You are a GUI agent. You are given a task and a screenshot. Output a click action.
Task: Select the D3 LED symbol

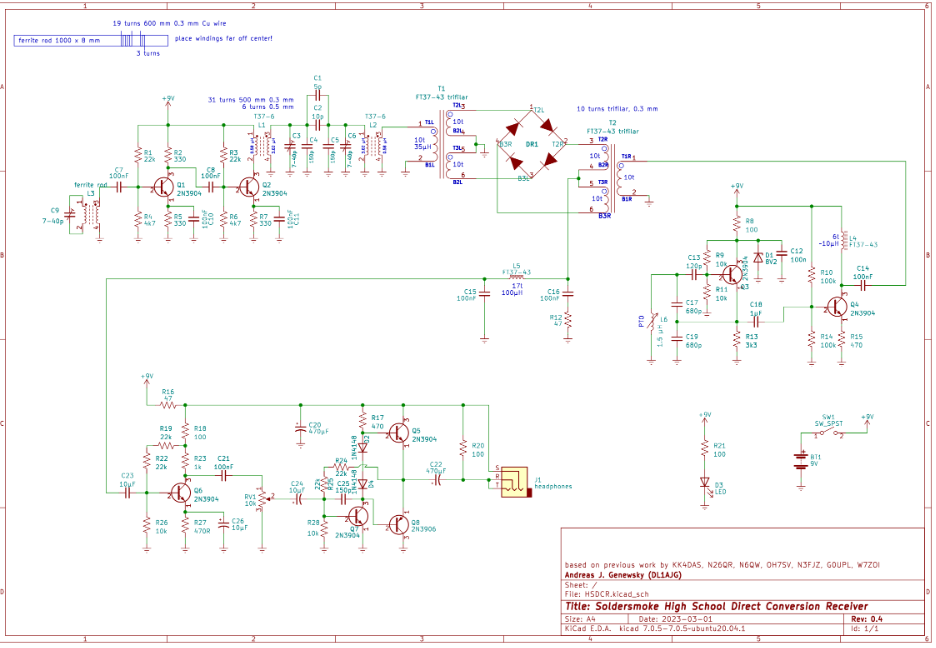pos(705,483)
